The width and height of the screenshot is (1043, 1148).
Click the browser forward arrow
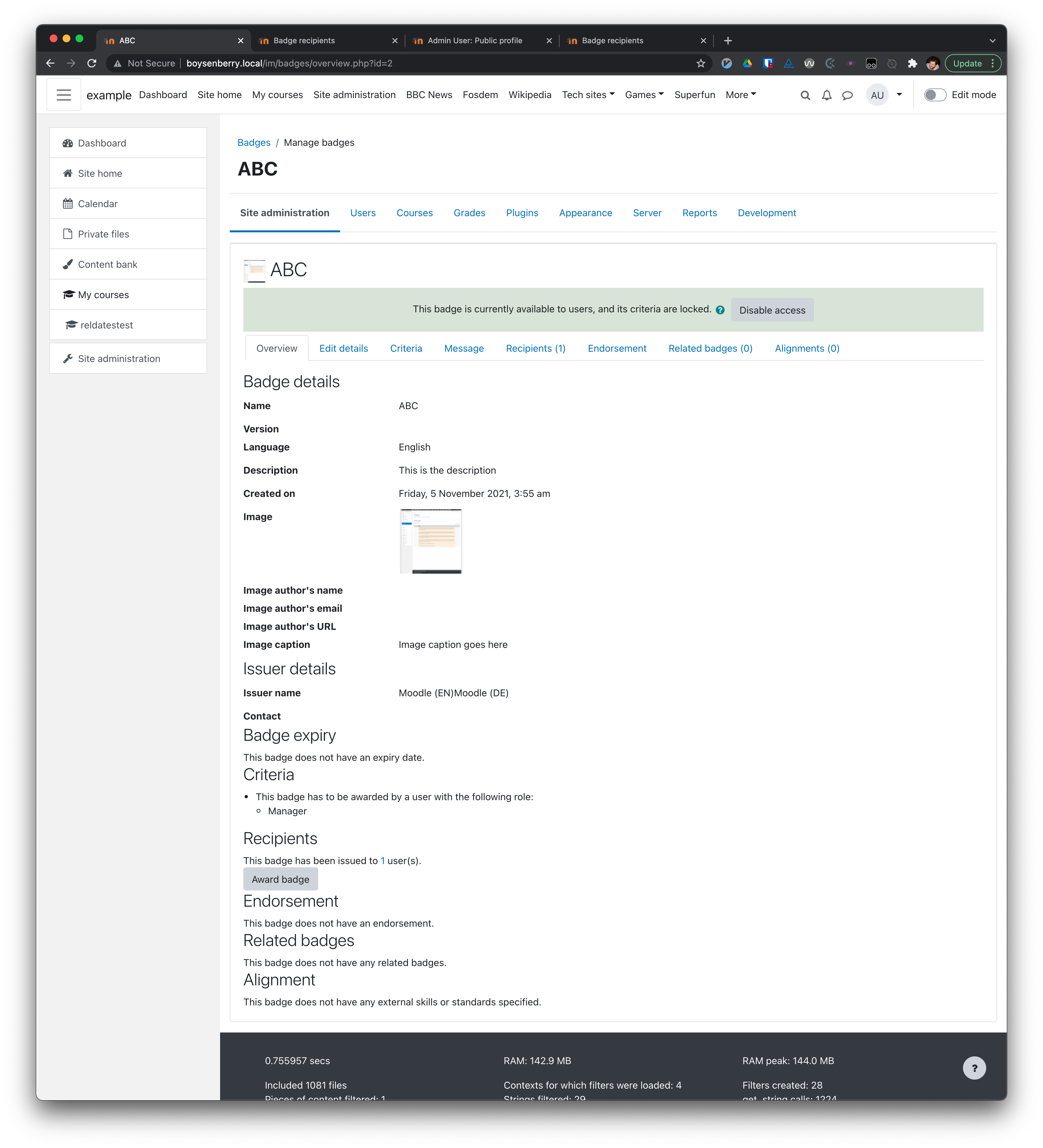pos(71,63)
